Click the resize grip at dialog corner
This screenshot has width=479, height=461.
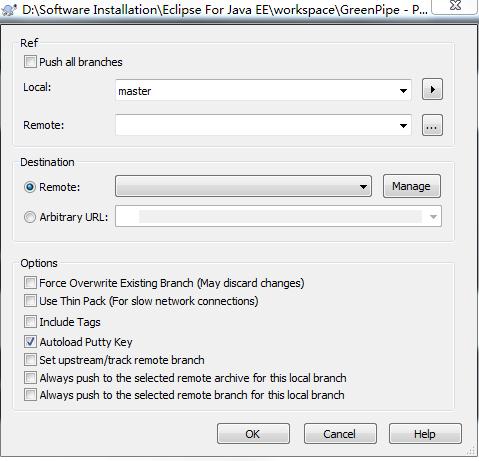coord(471,451)
